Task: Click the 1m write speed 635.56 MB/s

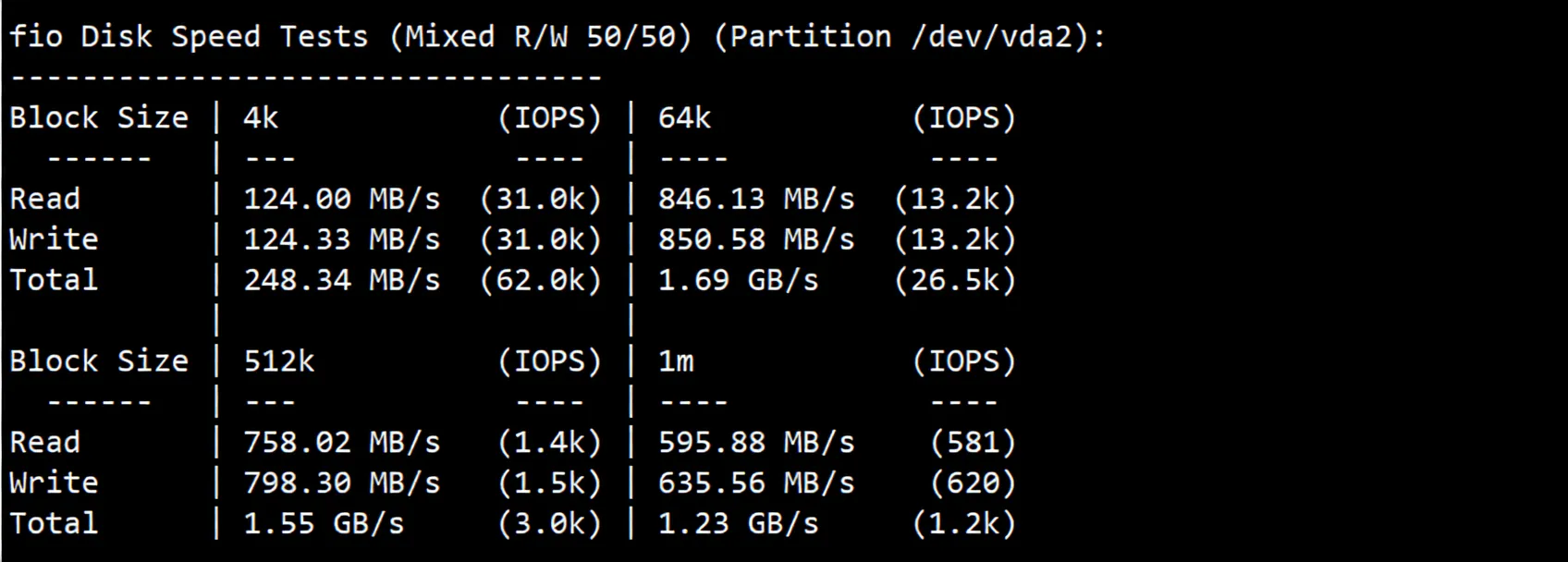Action: pyautogui.click(x=756, y=483)
